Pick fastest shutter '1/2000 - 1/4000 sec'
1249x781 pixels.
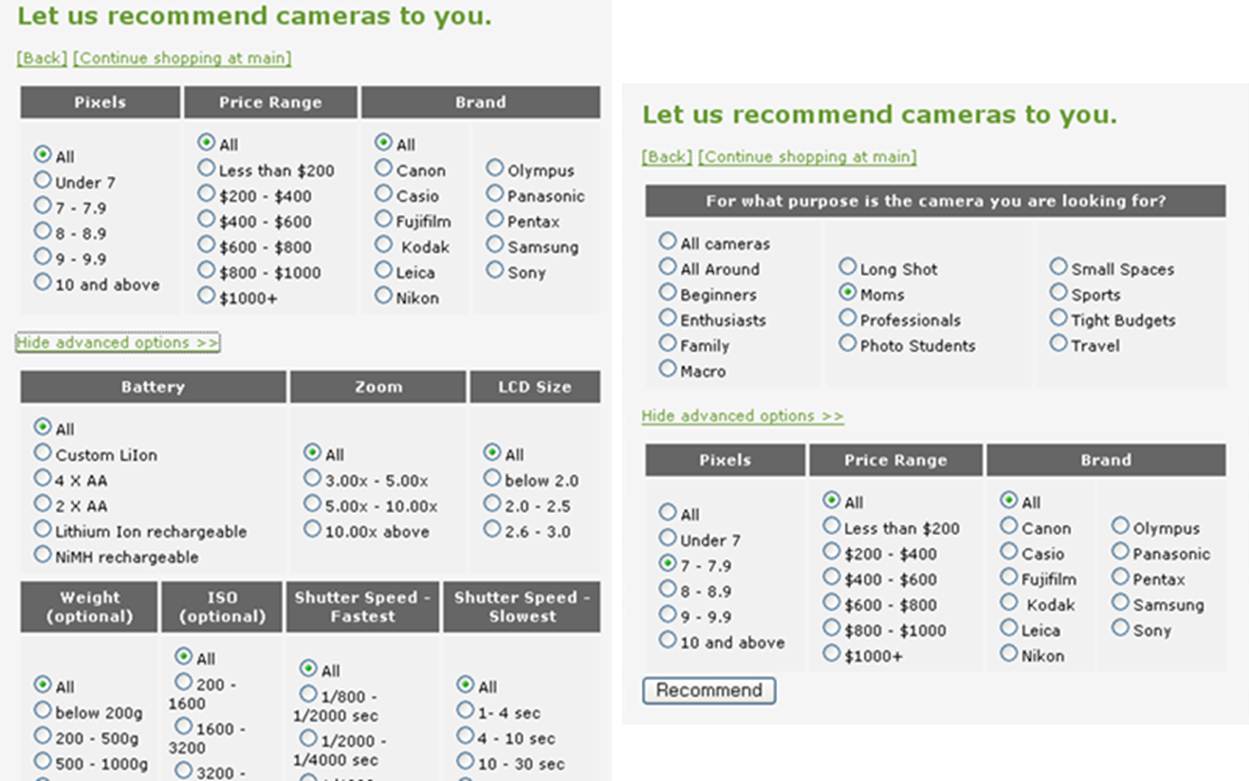point(308,739)
